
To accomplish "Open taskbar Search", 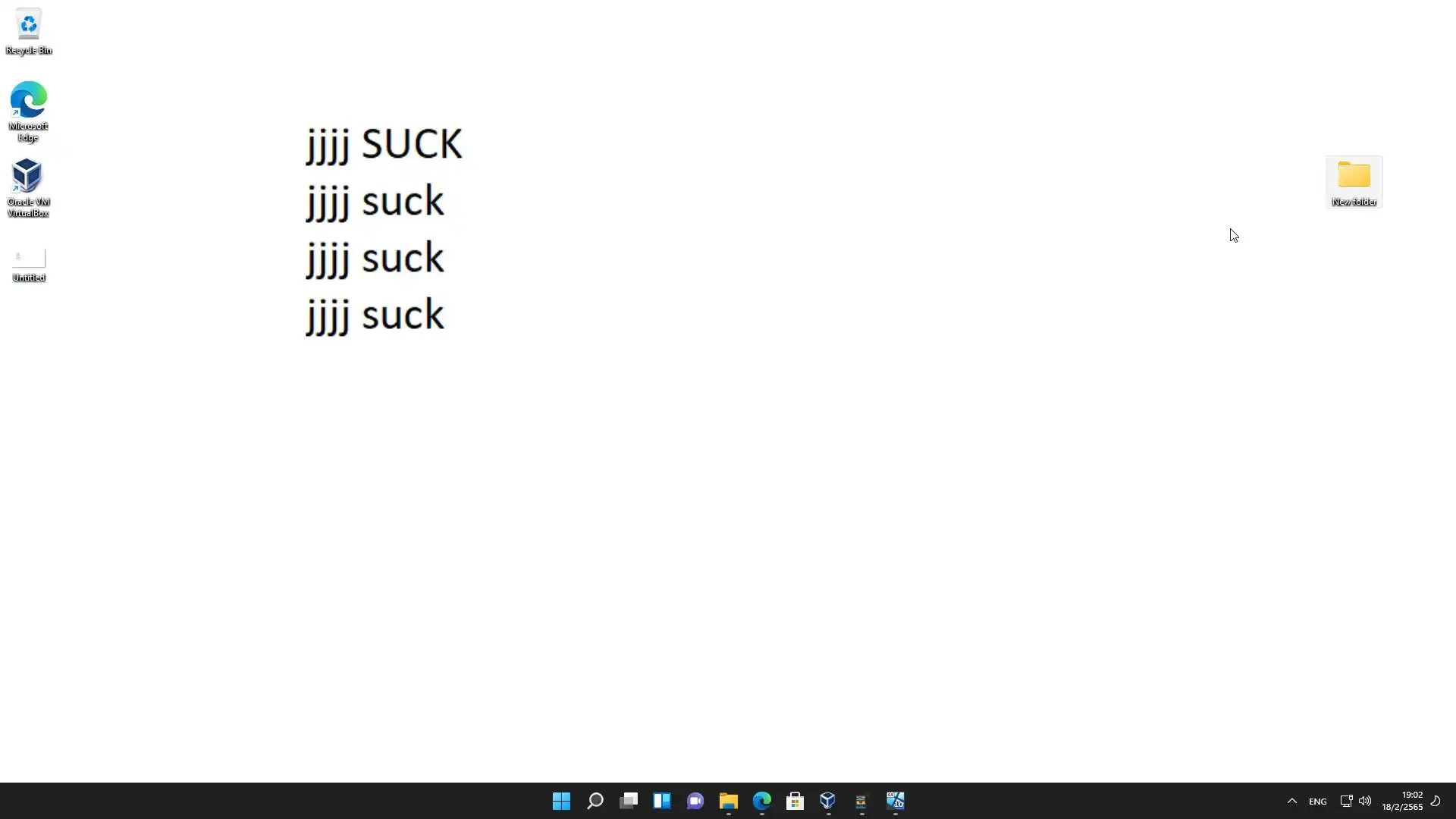I will (x=595, y=801).
